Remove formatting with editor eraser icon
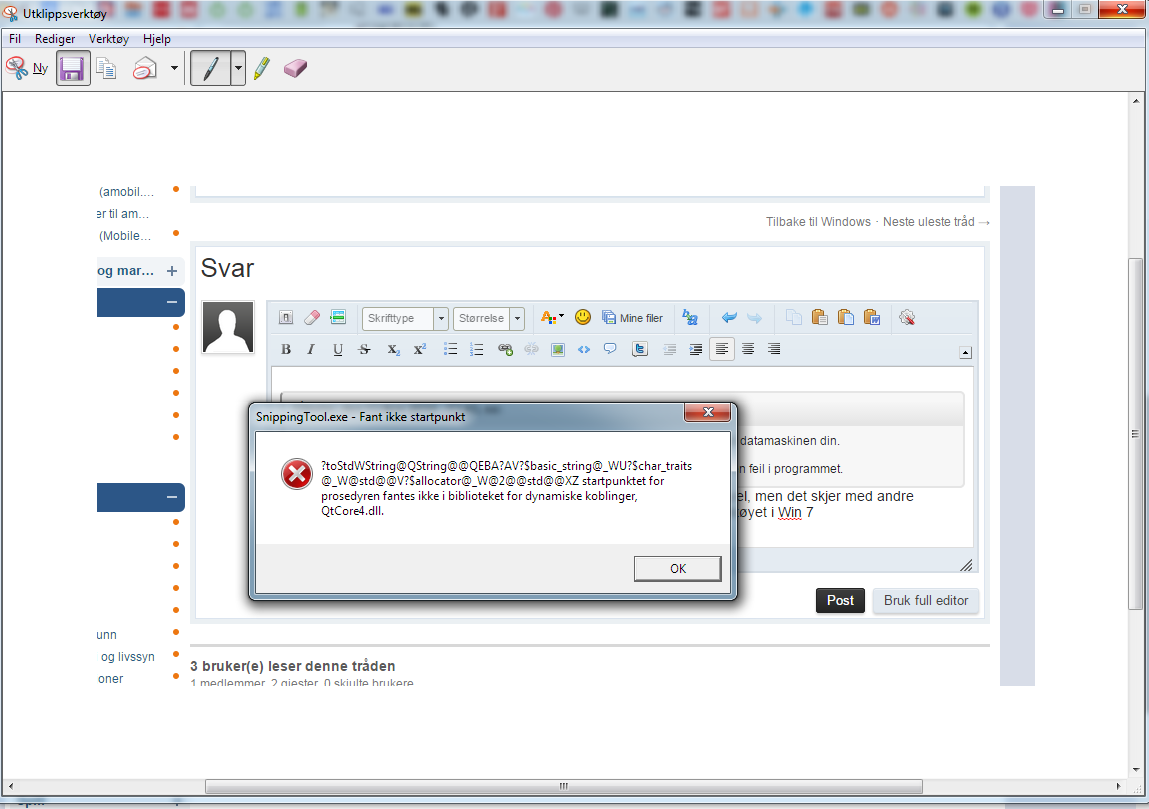The height and width of the screenshot is (809, 1149). coord(311,317)
